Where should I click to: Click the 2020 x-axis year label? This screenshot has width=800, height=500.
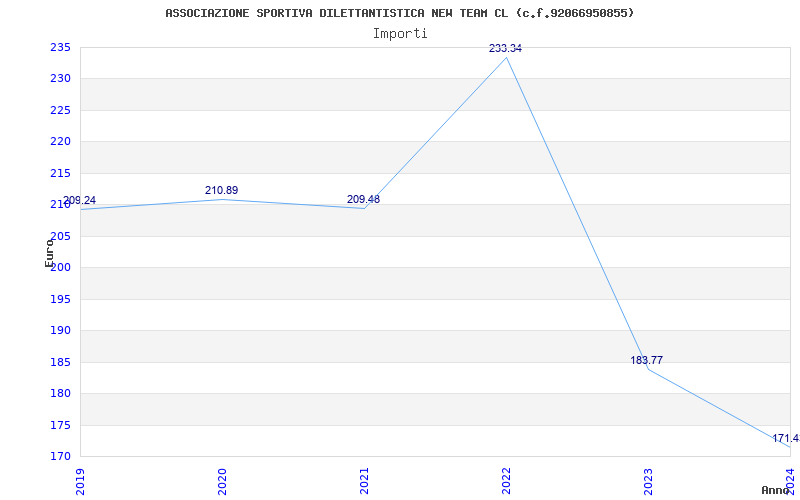click(222, 481)
